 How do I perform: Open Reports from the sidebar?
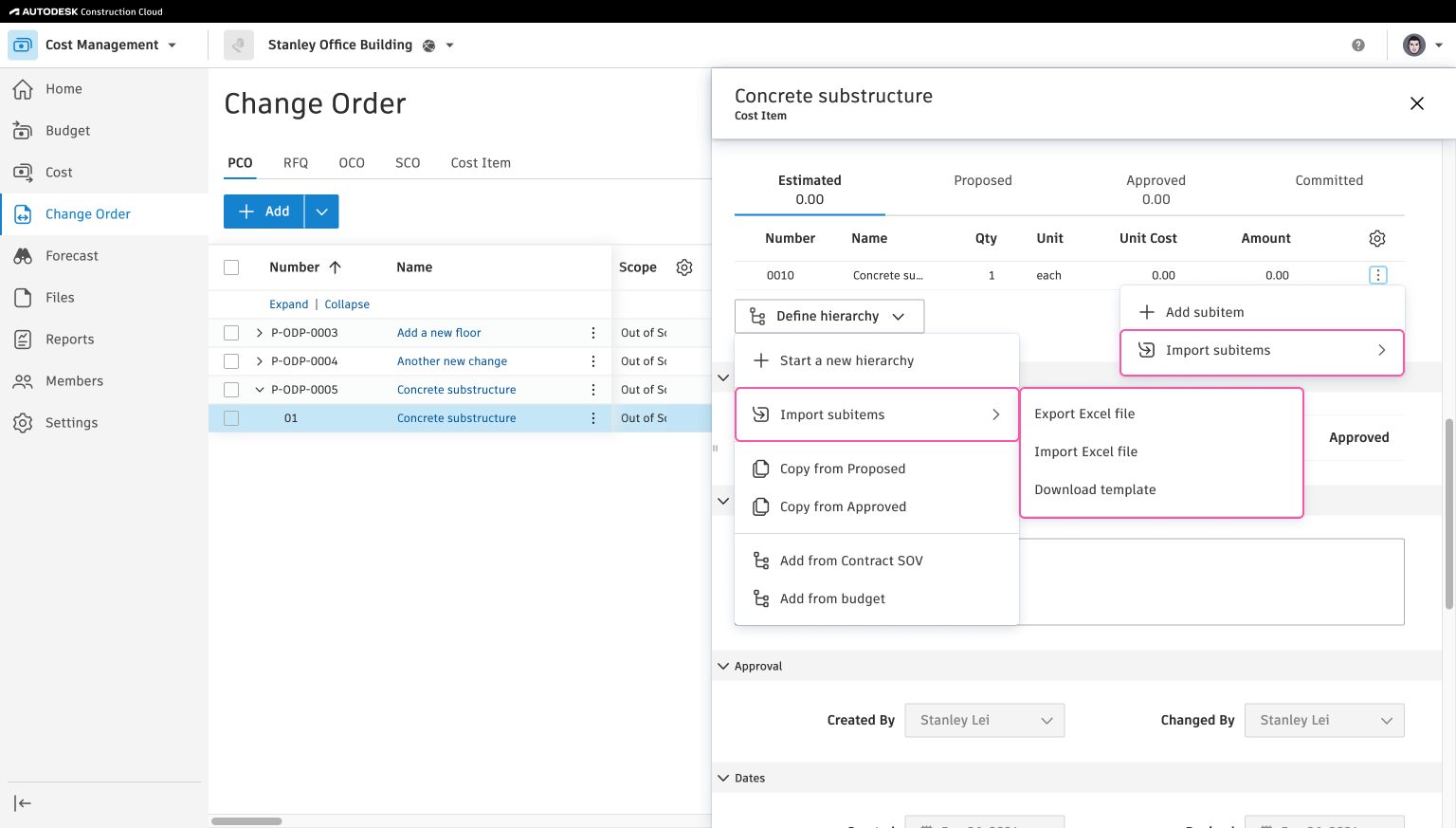coord(70,339)
